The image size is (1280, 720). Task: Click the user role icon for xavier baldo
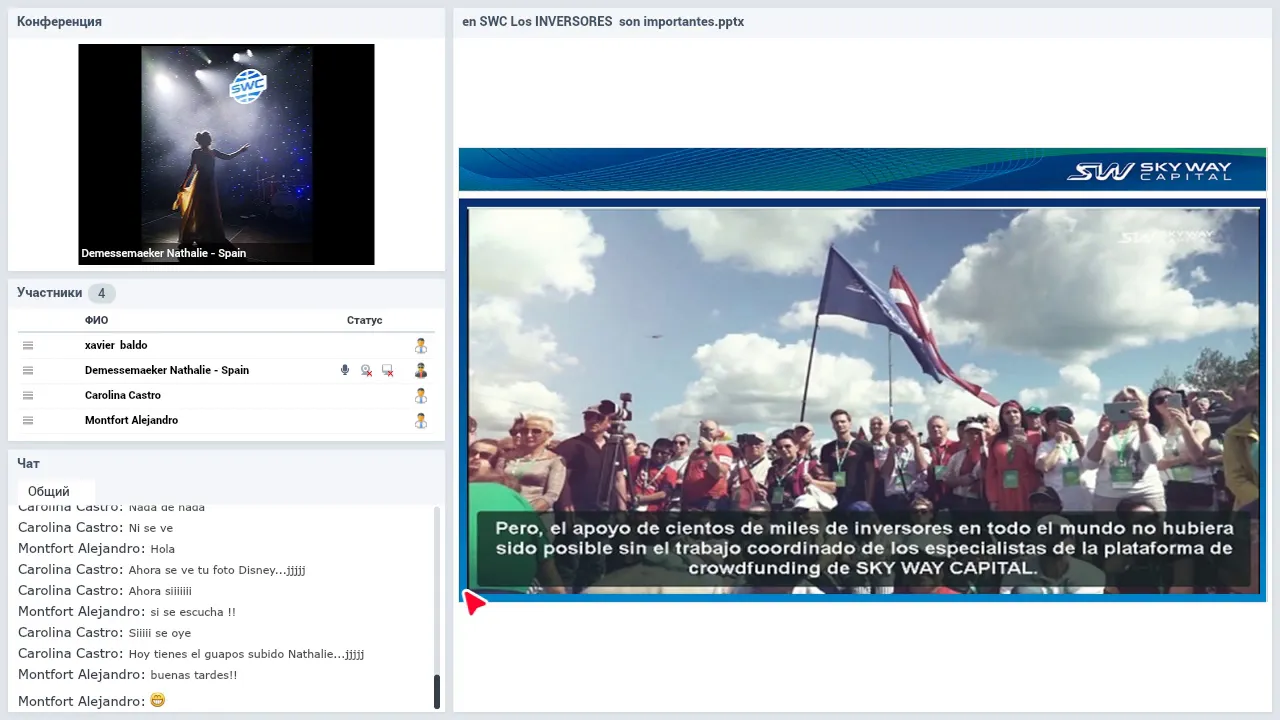[421, 345]
